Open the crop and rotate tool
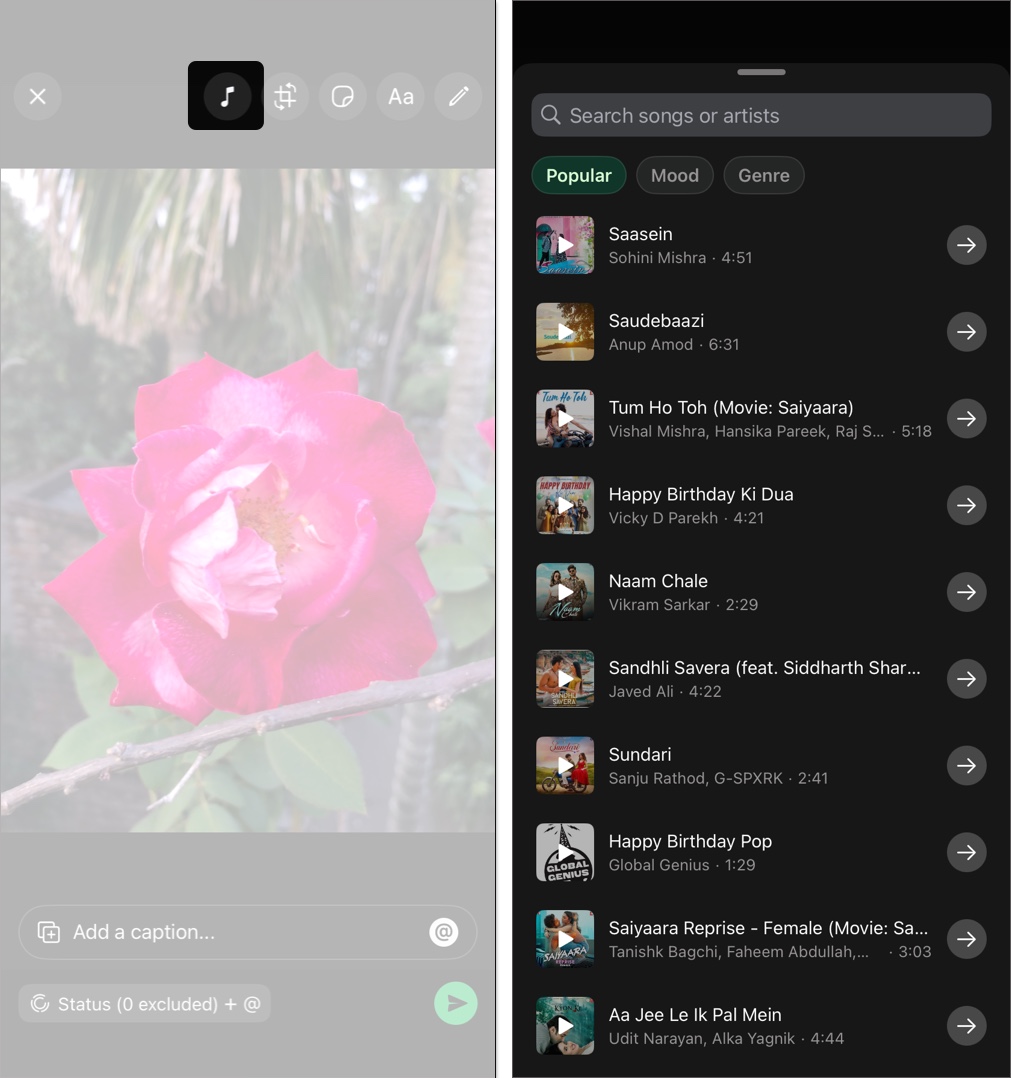 pyautogui.click(x=284, y=96)
